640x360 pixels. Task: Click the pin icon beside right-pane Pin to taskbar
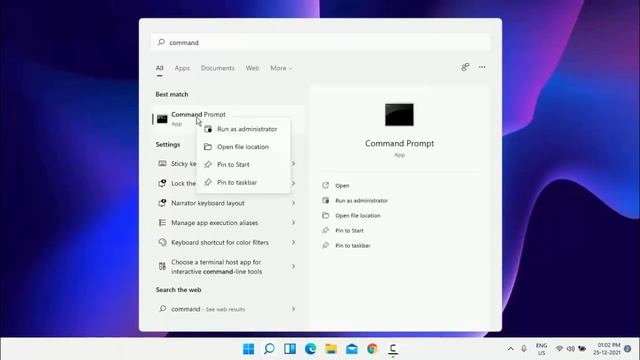[325, 246]
